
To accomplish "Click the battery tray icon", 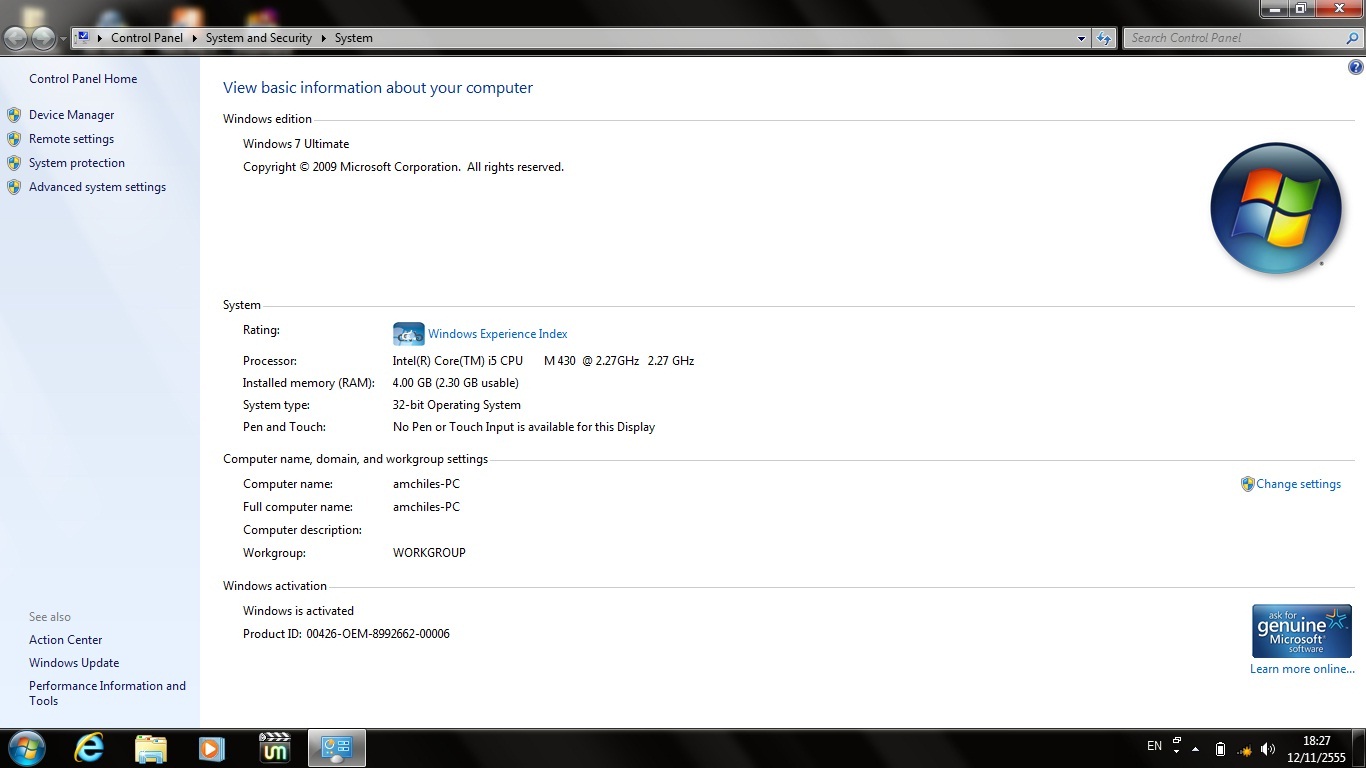I will coord(1220,749).
